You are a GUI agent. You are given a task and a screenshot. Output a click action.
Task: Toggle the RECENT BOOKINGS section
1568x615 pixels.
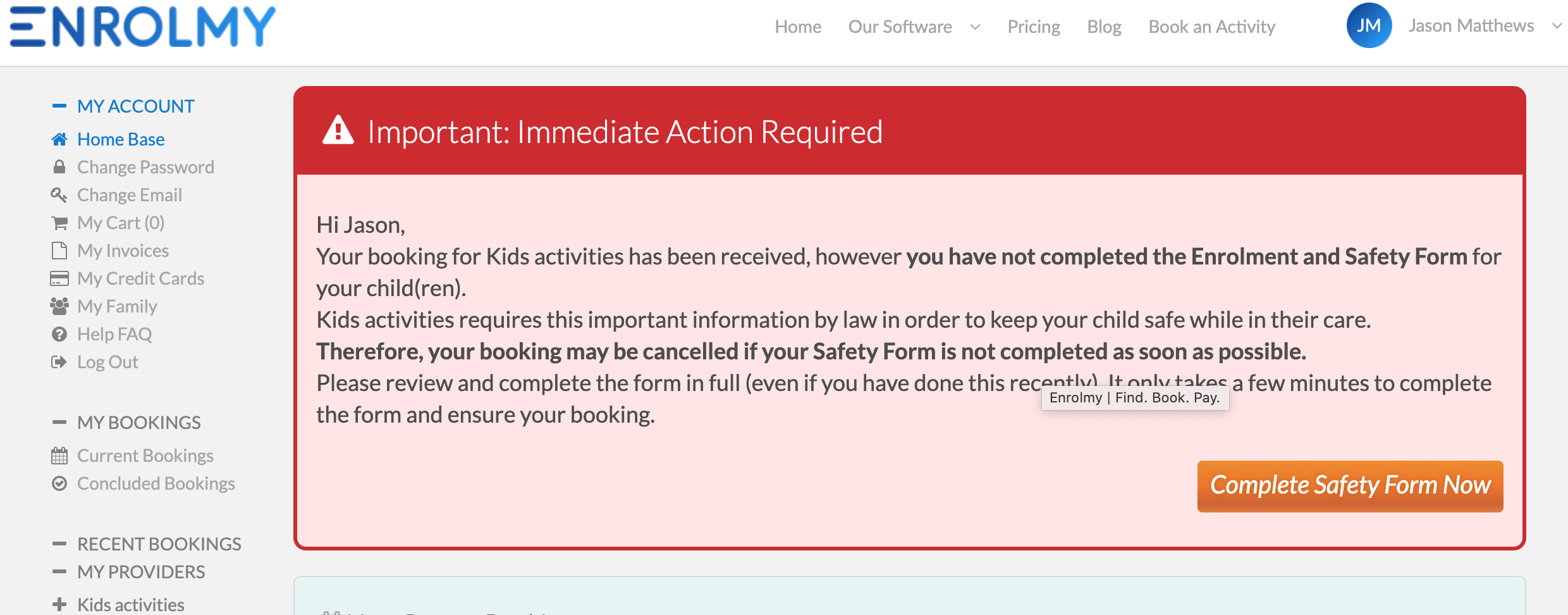click(x=59, y=544)
